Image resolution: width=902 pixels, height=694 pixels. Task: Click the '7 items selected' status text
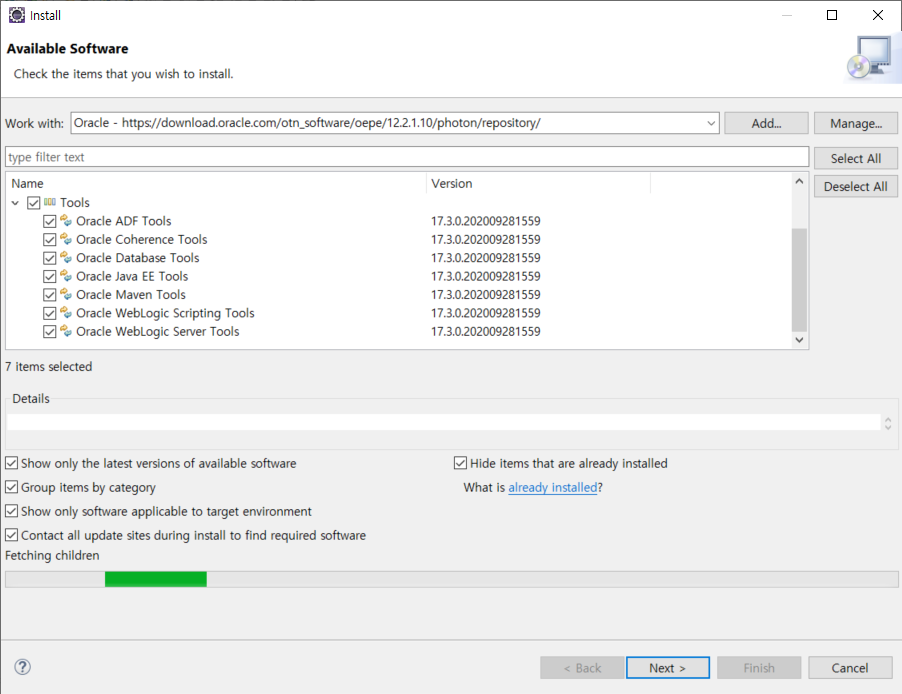48,367
